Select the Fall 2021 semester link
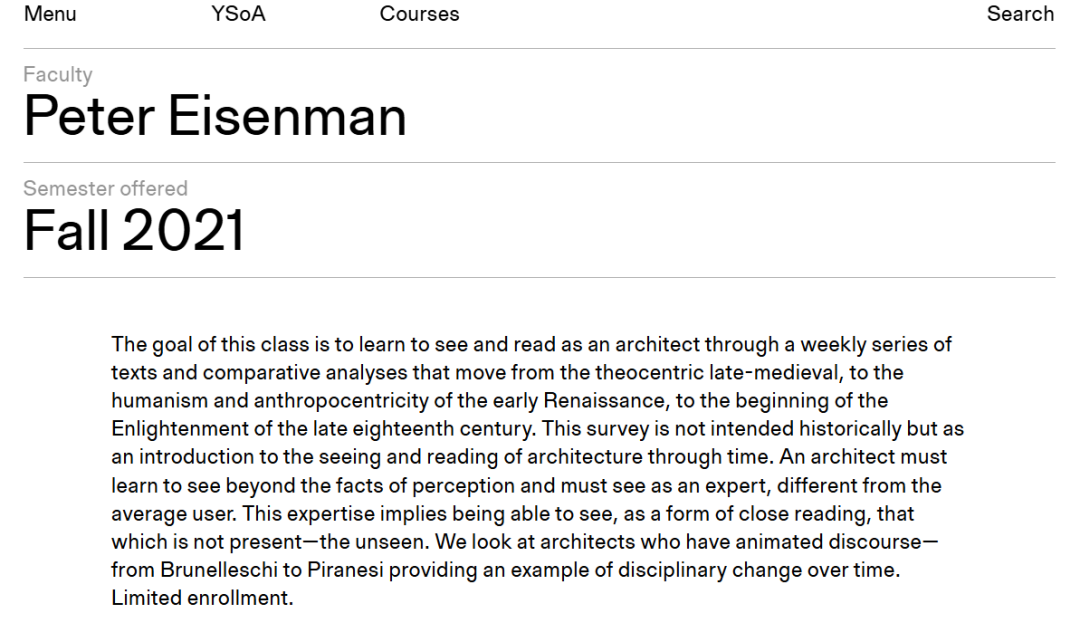This screenshot has height=642, width=1080. point(134,230)
